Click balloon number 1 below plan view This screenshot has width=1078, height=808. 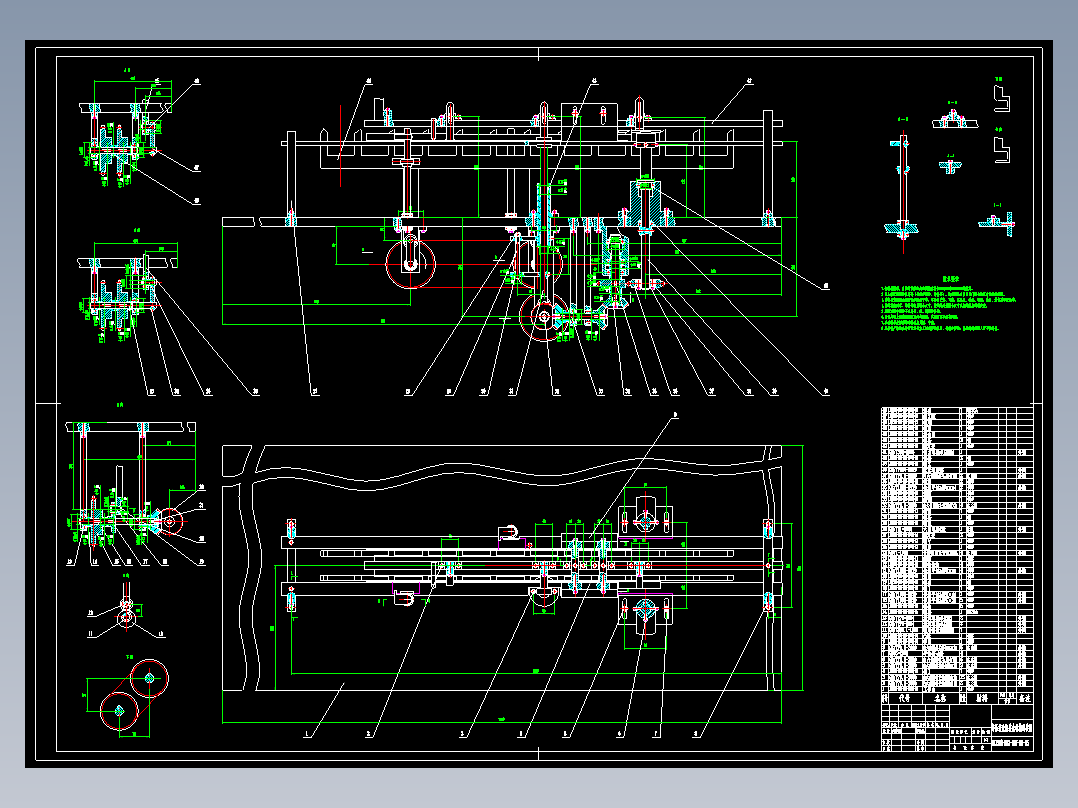[307, 734]
